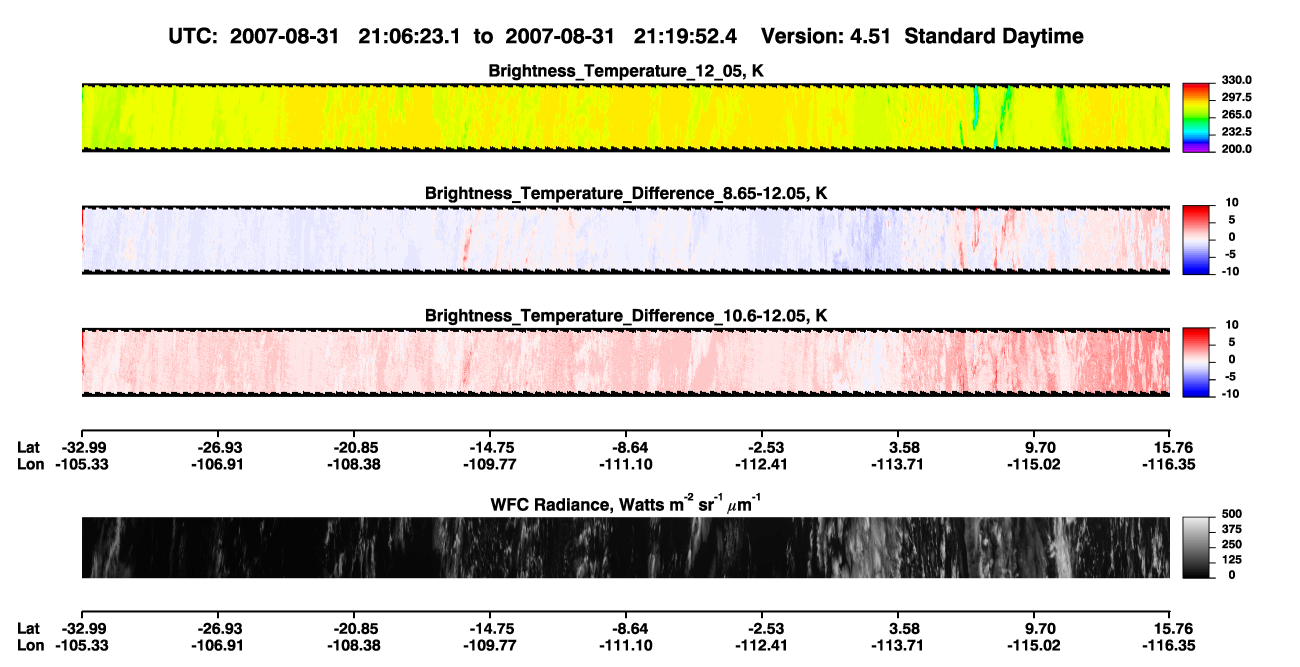Click the '375' tick on WFC colorbar

click(1232, 529)
